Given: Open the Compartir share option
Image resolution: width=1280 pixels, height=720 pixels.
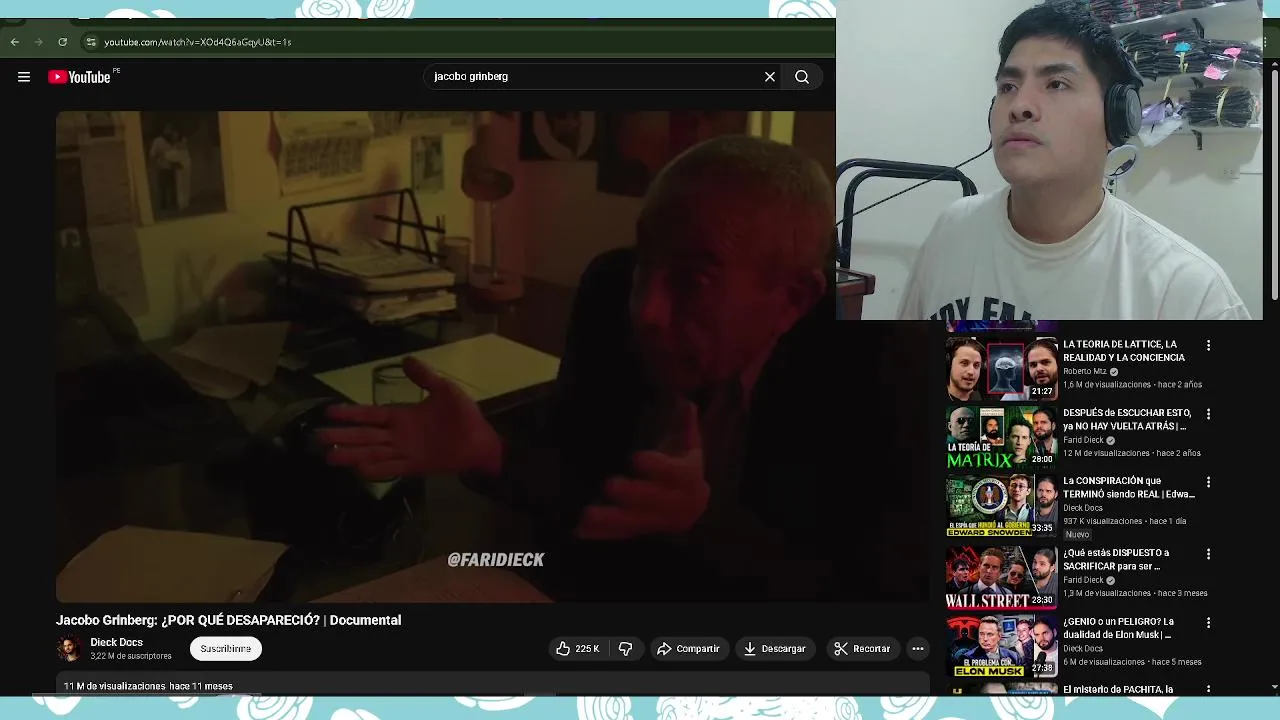Looking at the screenshot, I should [688, 649].
